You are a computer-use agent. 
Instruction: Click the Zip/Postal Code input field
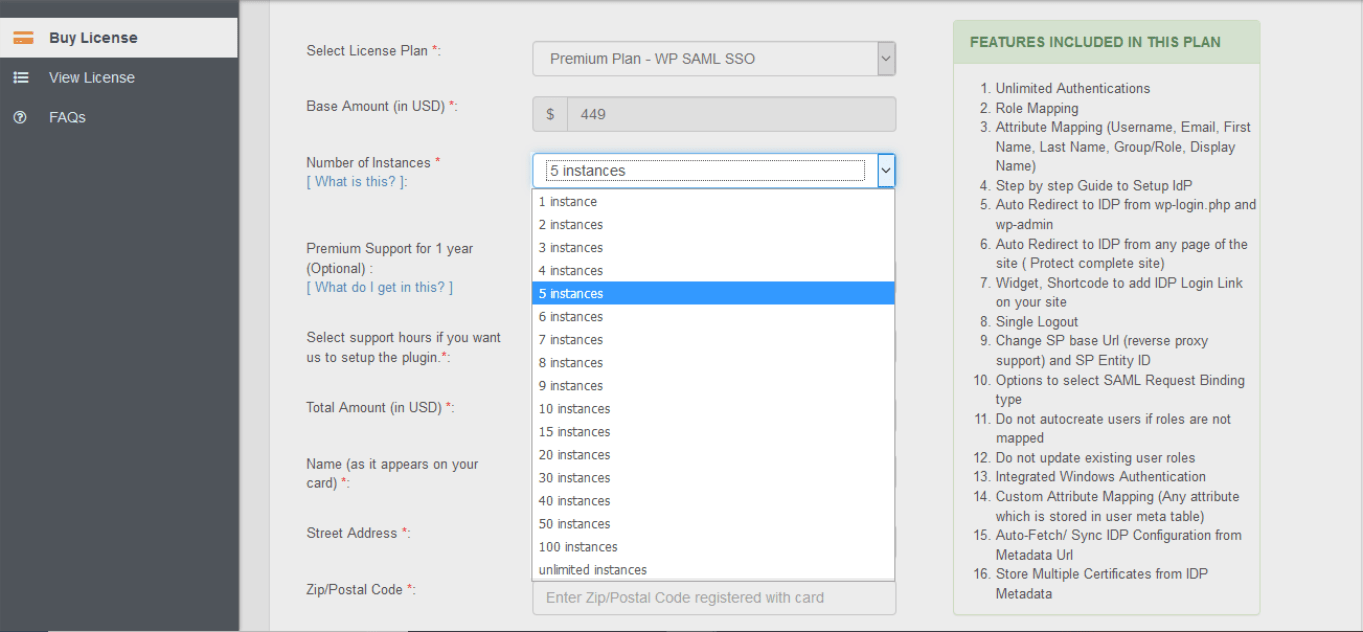click(714, 598)
